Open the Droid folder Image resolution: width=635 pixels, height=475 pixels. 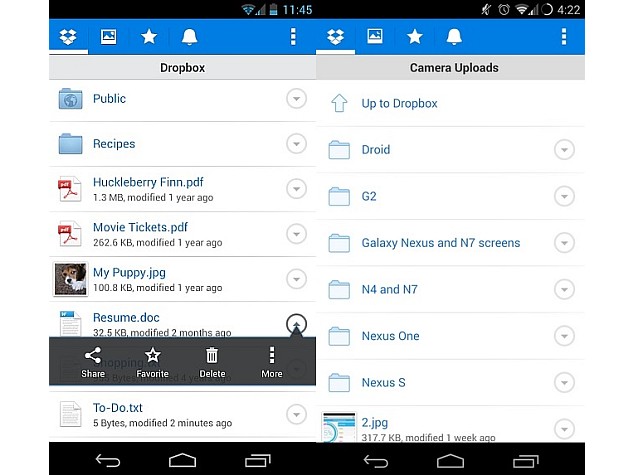click(450, 150)
